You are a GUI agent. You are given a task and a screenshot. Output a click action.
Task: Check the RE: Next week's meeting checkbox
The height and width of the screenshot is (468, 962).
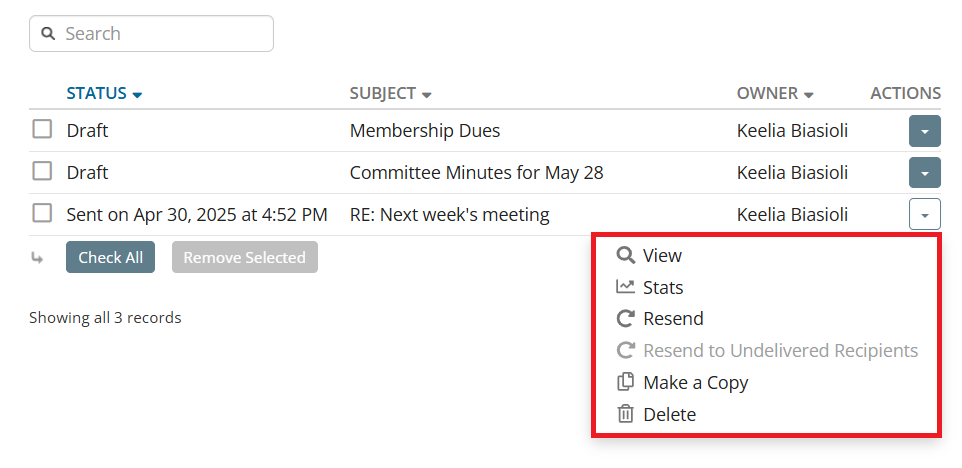pos(42,213)
